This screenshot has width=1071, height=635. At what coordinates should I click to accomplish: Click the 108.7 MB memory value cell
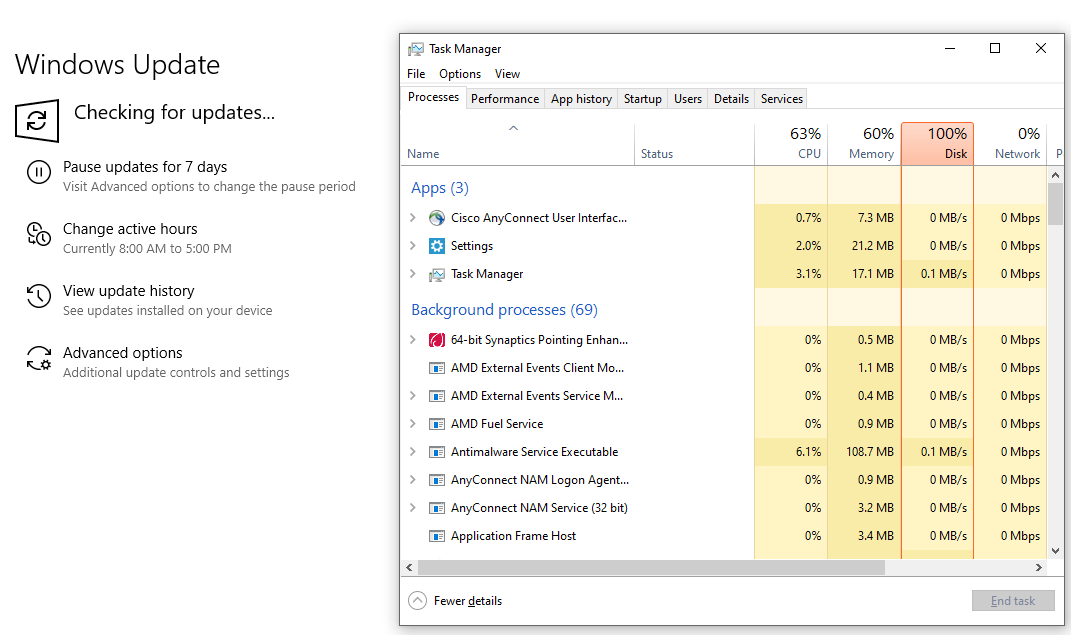pyautogui.click(x=865, y=452)
